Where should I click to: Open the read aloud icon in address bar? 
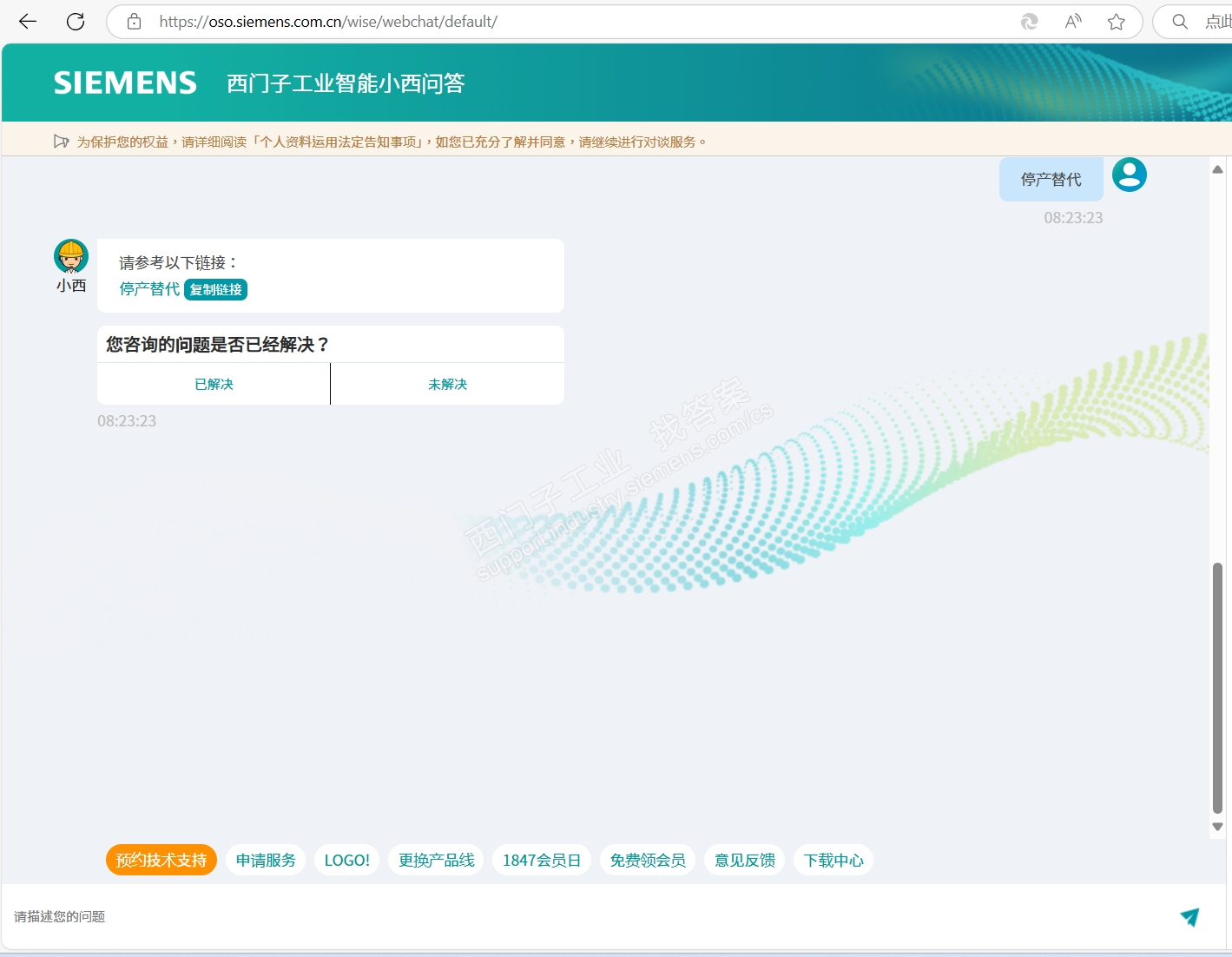point(1073,22)
